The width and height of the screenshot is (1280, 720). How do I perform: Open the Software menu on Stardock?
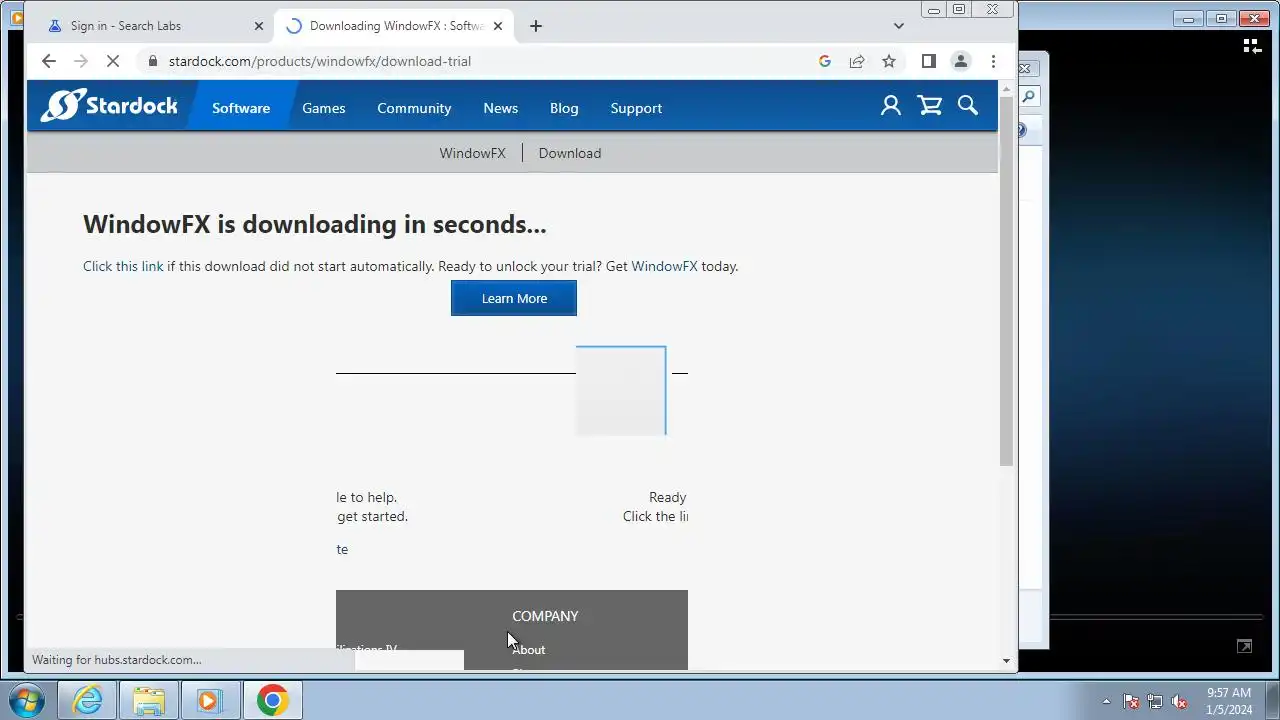(x=241, y=108)
